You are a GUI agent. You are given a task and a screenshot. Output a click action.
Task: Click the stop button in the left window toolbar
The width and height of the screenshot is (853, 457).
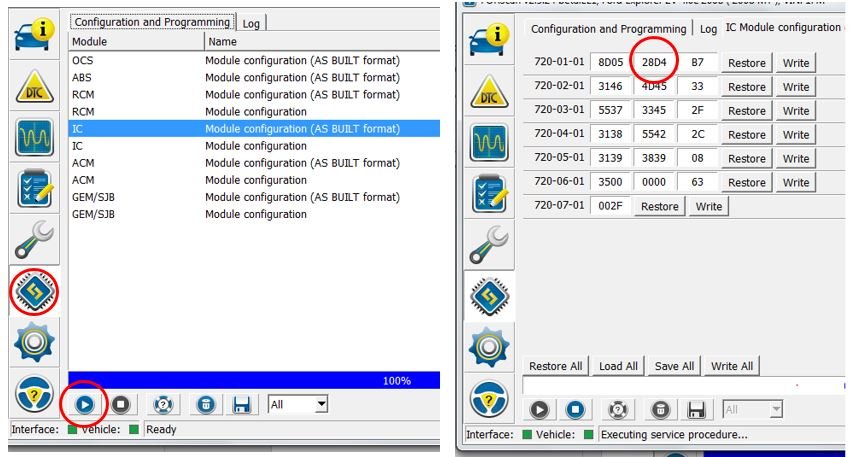pyautogui.click(x=121, y=405)
